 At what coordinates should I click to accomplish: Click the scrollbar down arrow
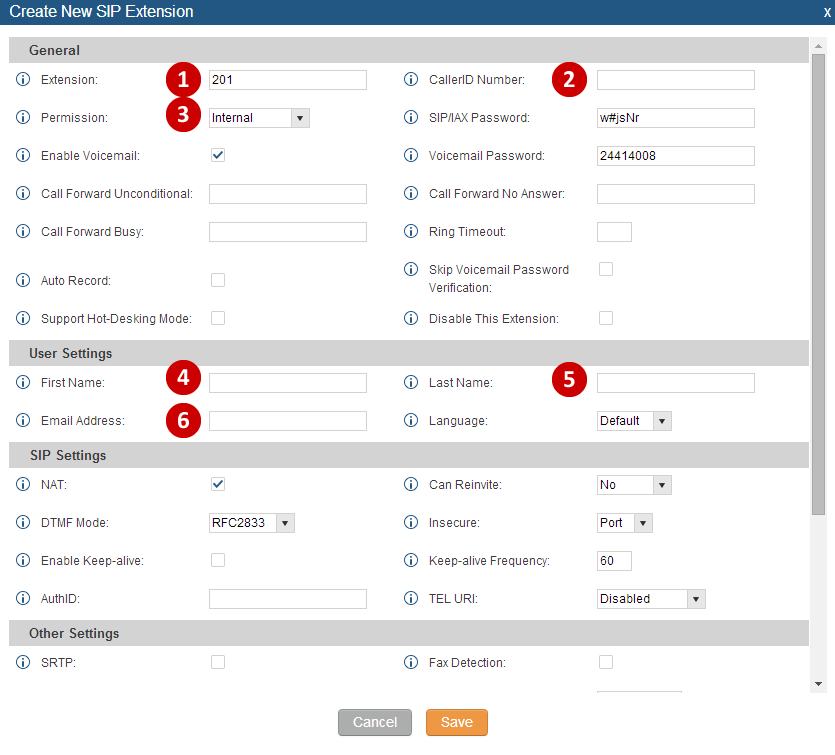819,684
